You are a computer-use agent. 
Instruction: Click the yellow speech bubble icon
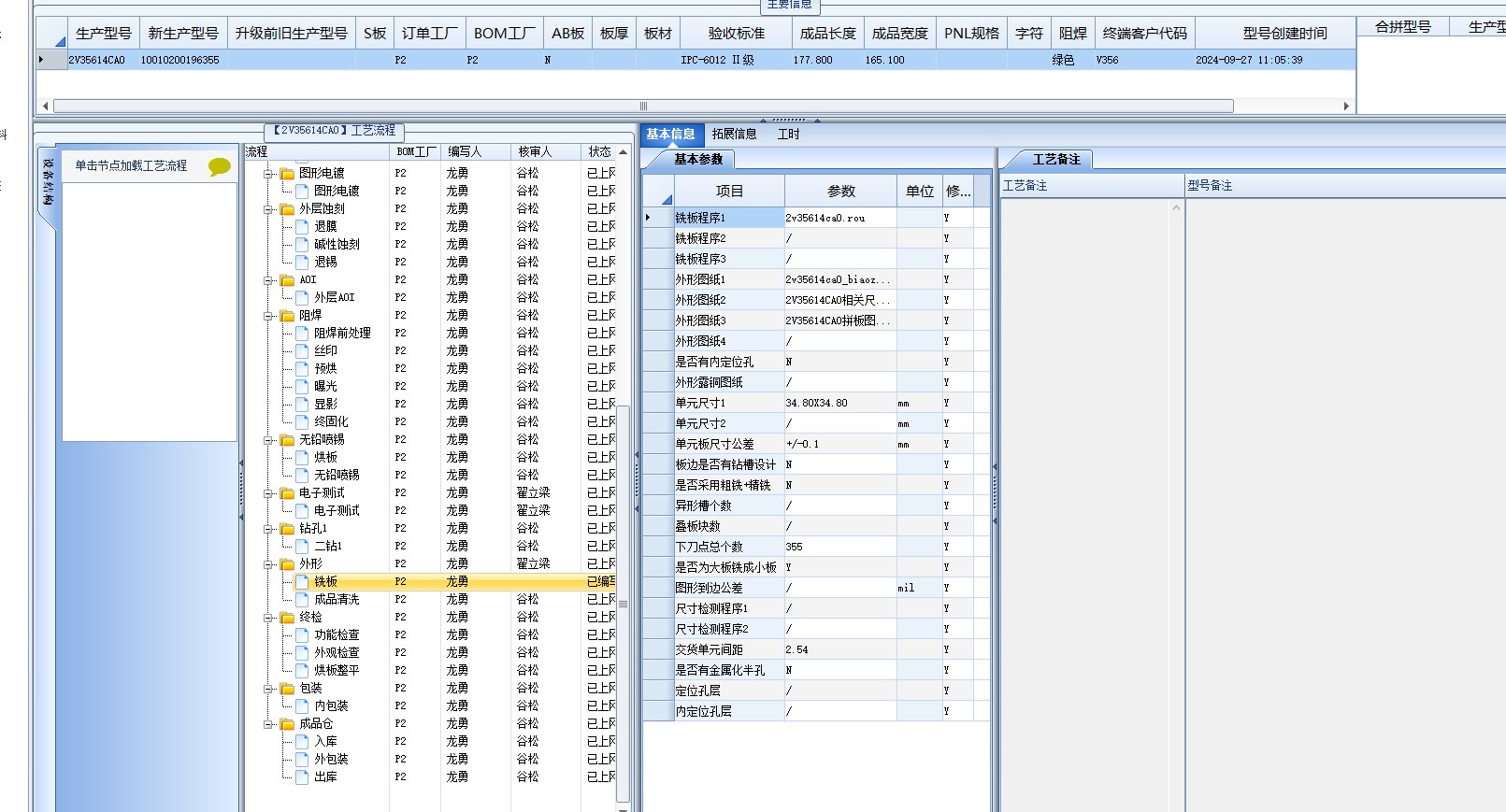220,166
